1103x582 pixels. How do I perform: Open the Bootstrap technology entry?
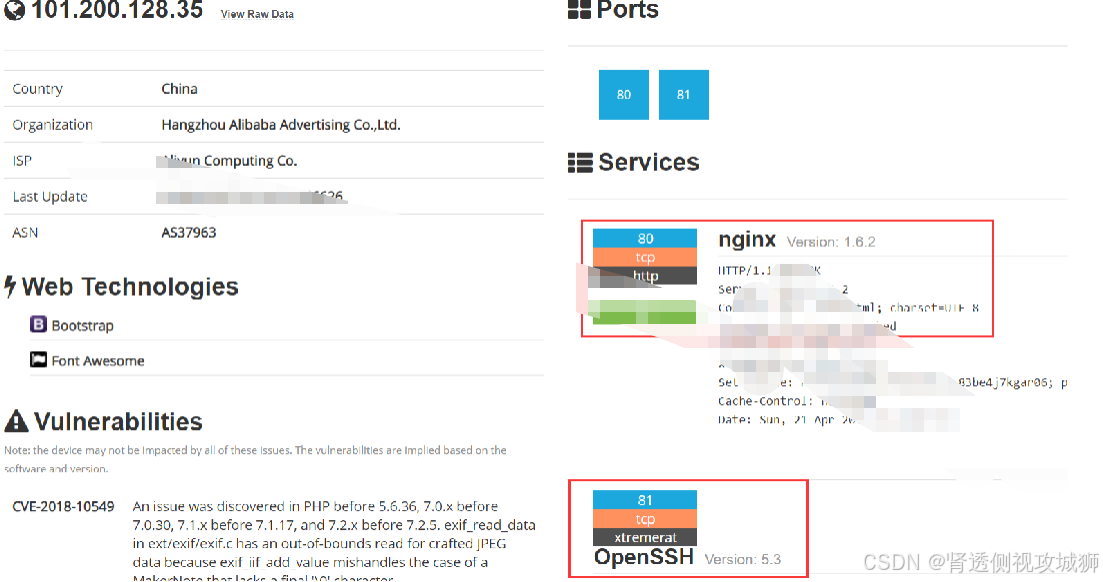coord(82,326)
